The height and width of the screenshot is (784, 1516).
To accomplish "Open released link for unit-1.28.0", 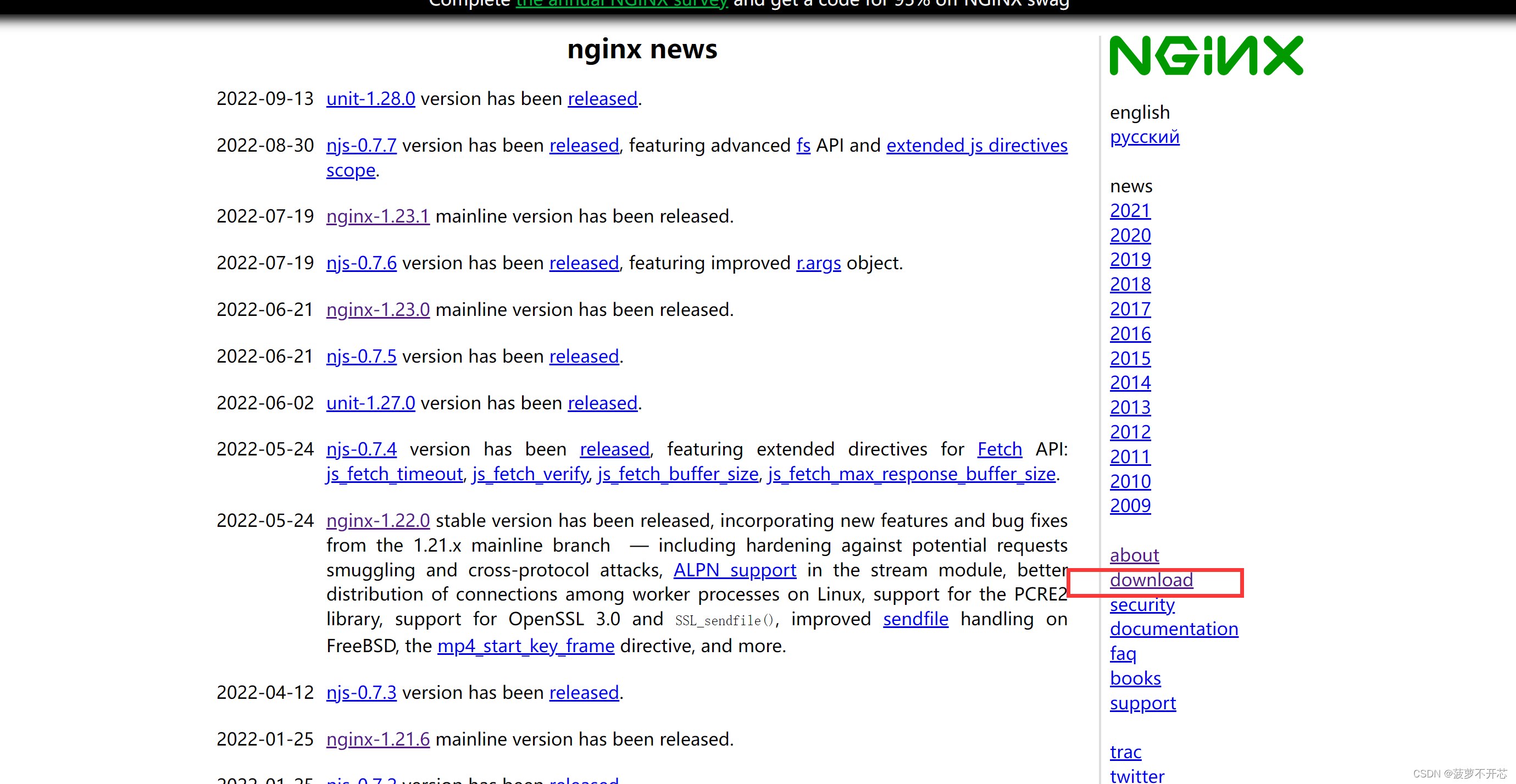I will 602,98.
